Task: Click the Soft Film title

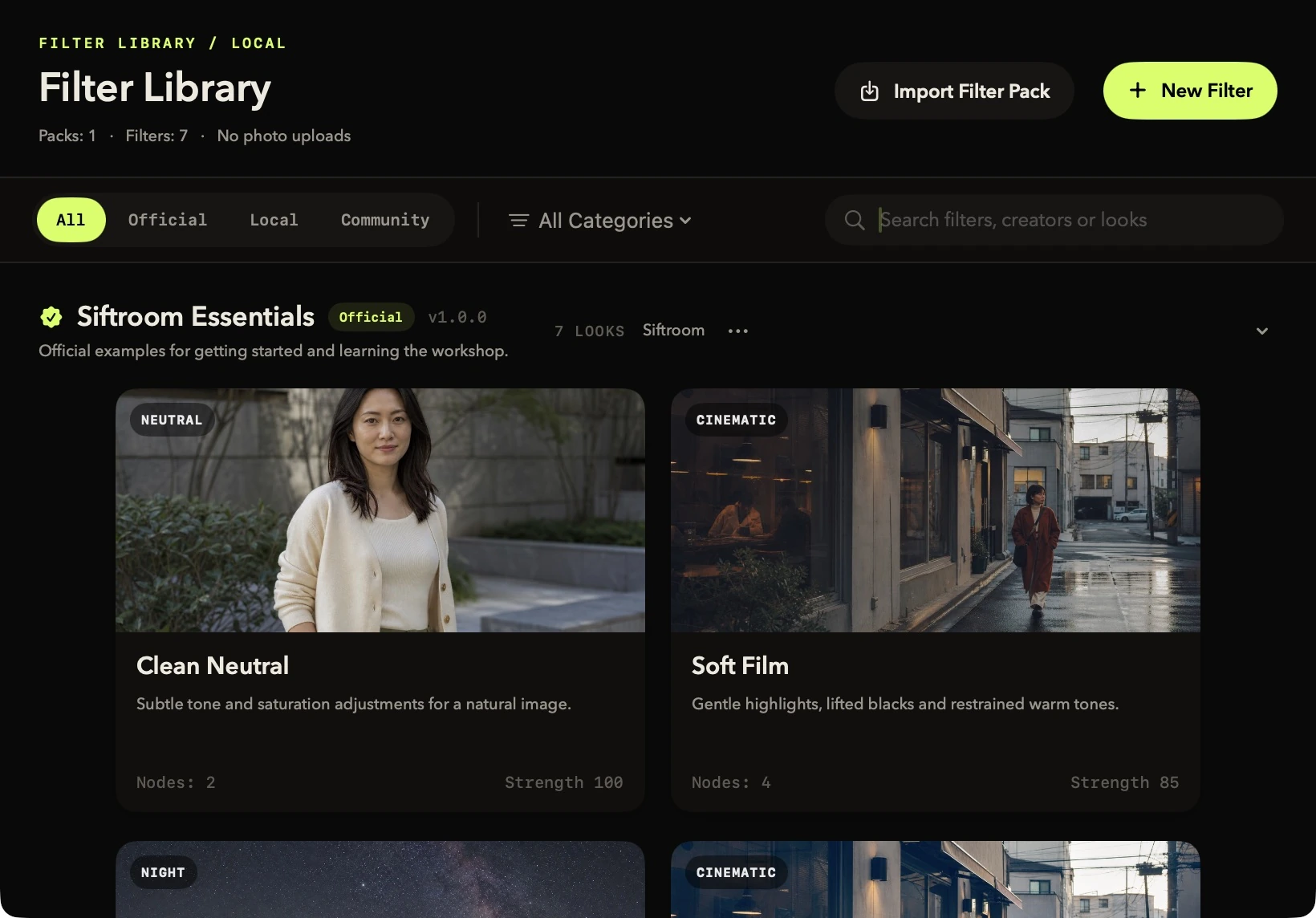Action: point(740,665)
